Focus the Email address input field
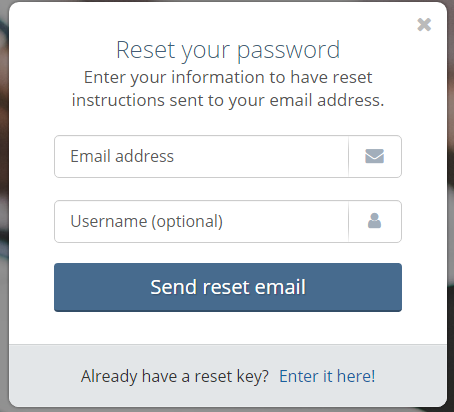 coord(201,156)
